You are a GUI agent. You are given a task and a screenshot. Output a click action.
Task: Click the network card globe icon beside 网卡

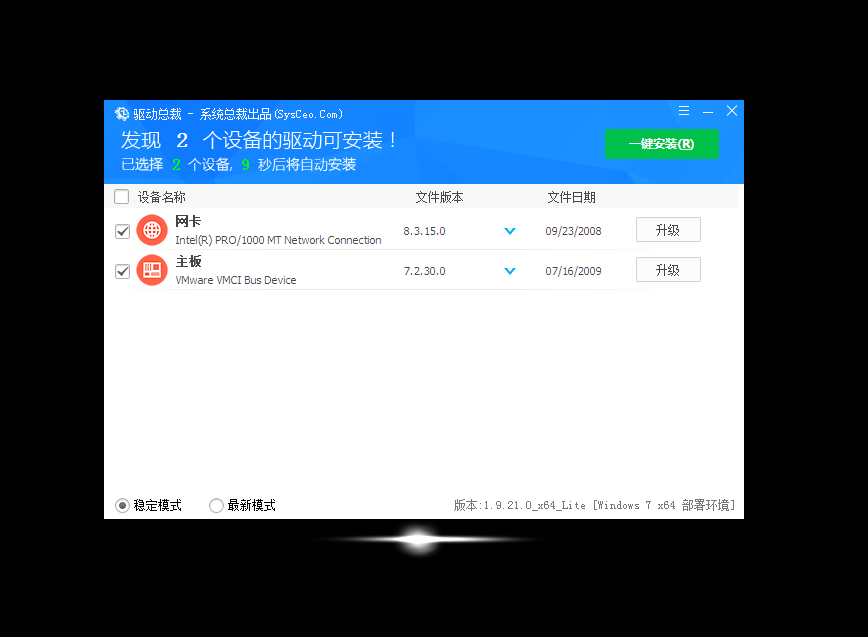click(x=151, y=230)
